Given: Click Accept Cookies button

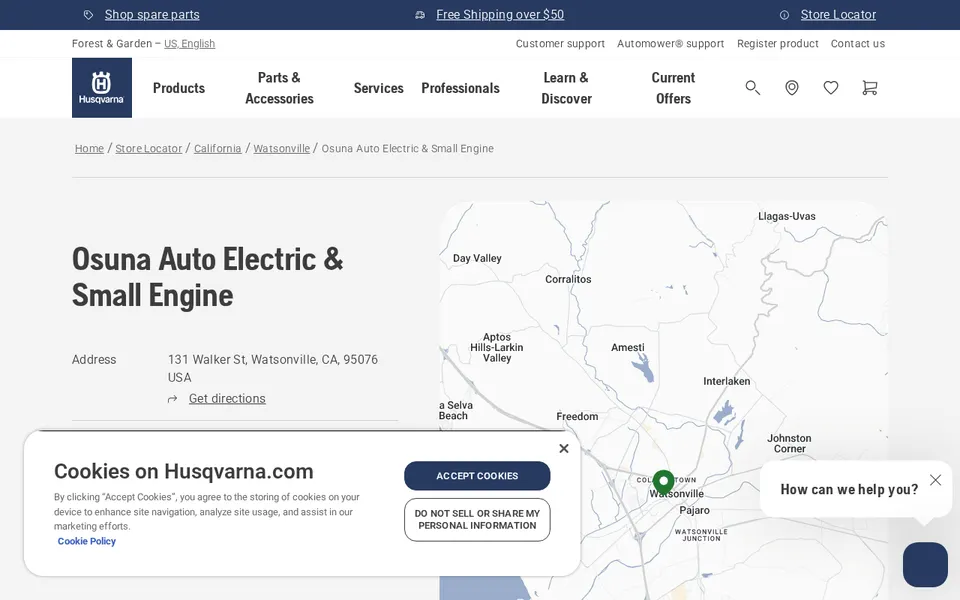Looking at the screenshot, I should (x=477, y=476).
